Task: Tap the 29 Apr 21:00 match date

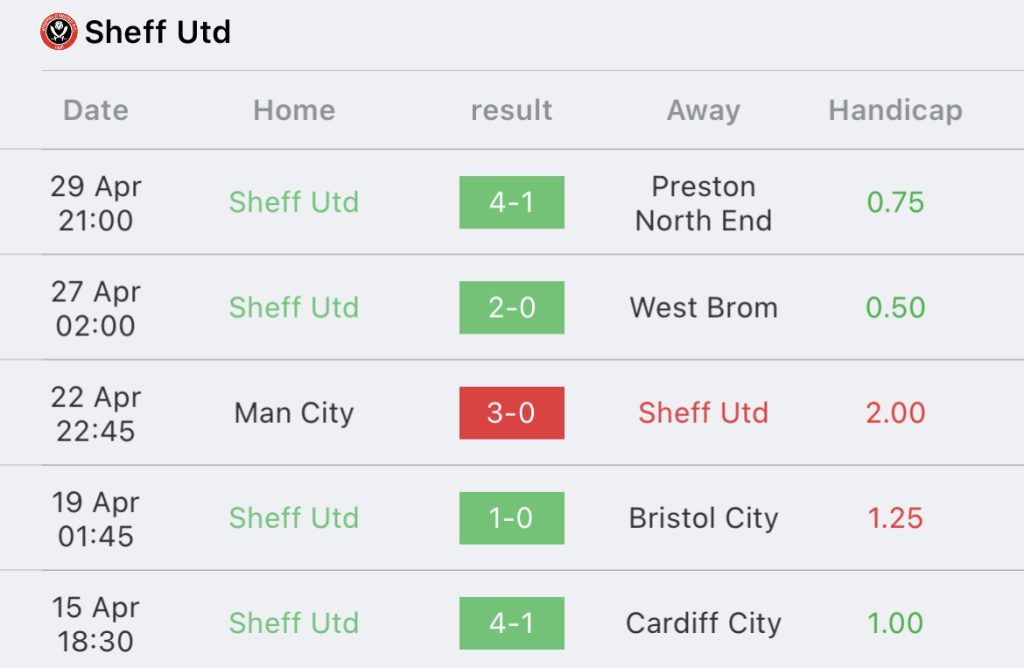Action: tap(96, 203)
